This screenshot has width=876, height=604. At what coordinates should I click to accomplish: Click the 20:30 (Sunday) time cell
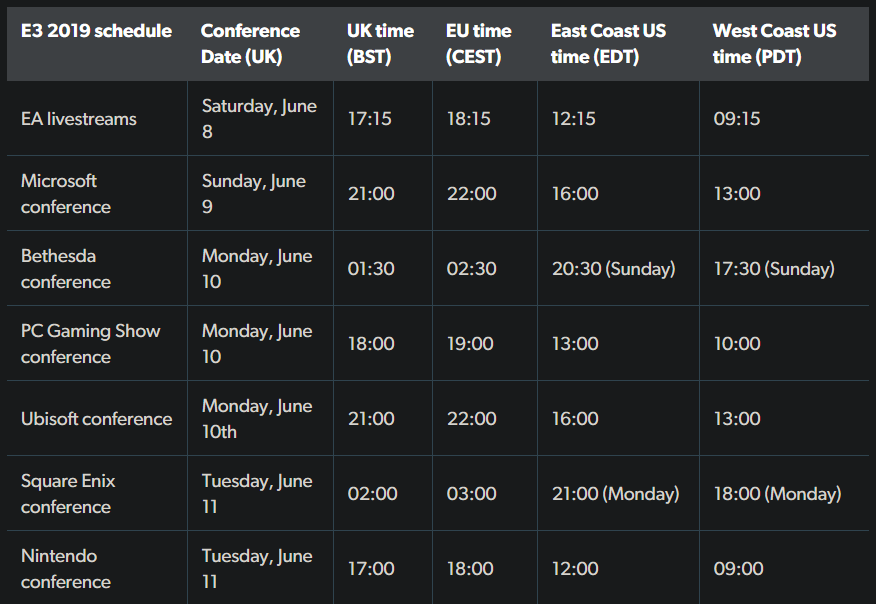click(x=613, y=269)
